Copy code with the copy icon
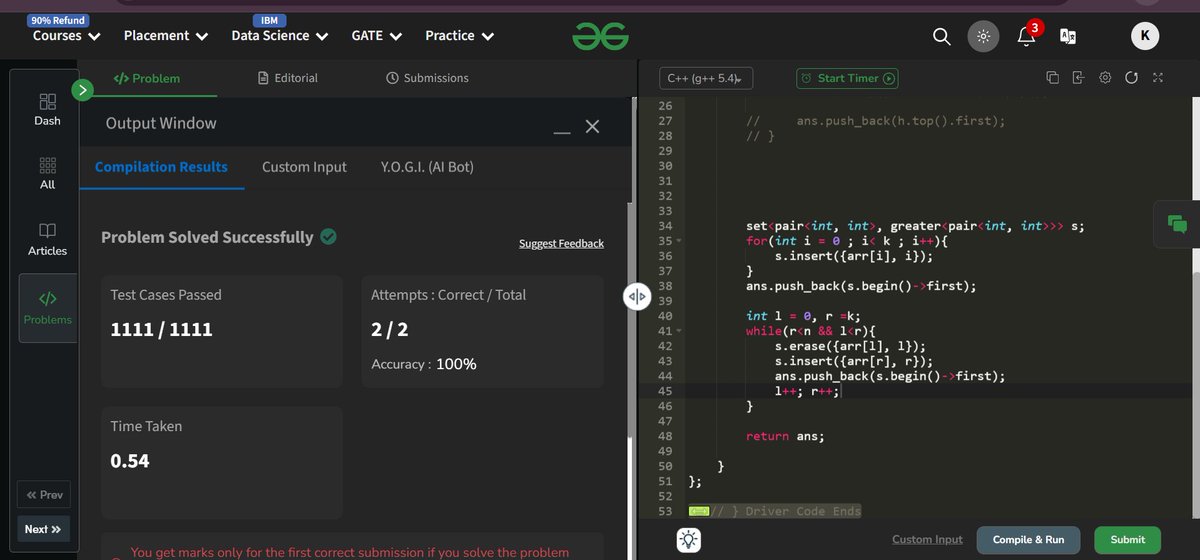The width and height of the screenshot is (1200, 560). pos(1052,78)
